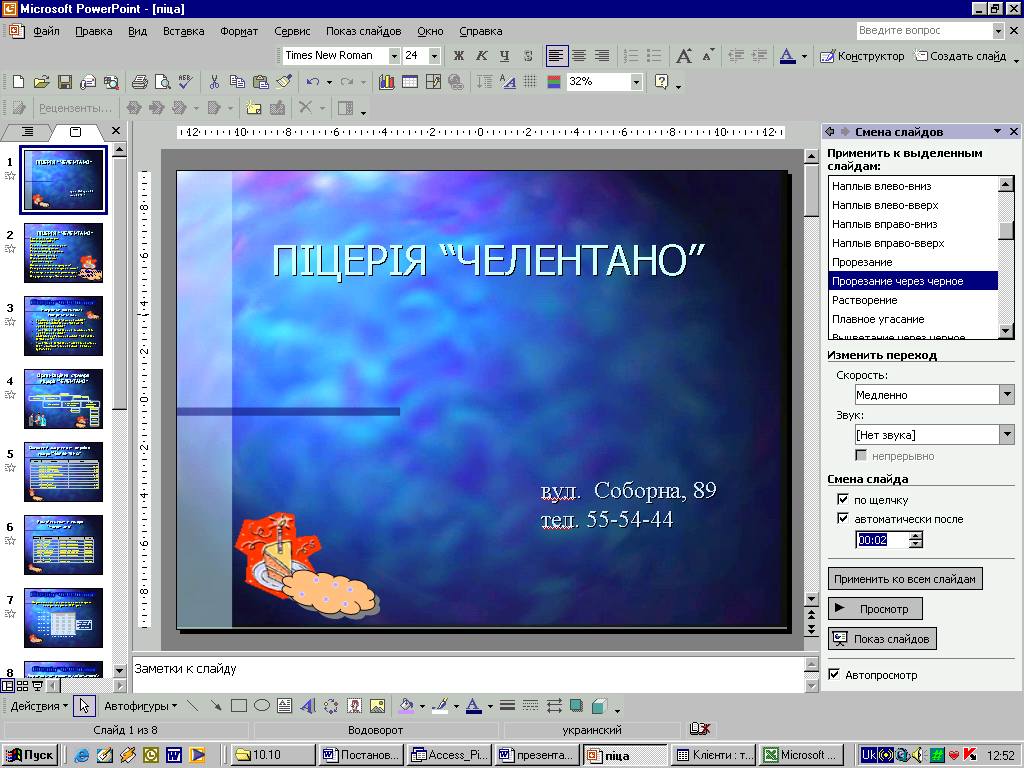
Task: Toggle the 'автоматически после' checkbox
Action: [842, 519]
